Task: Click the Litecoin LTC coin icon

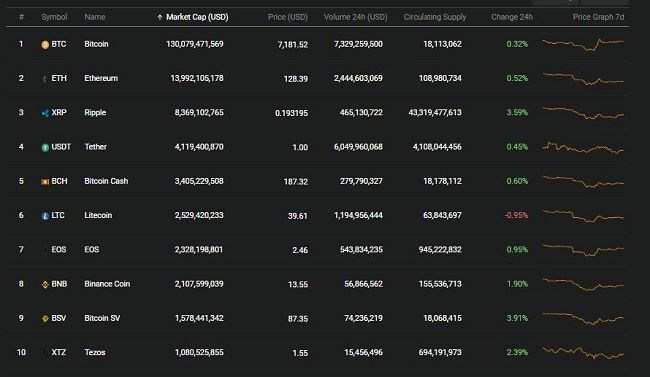Action: (45, 216)
